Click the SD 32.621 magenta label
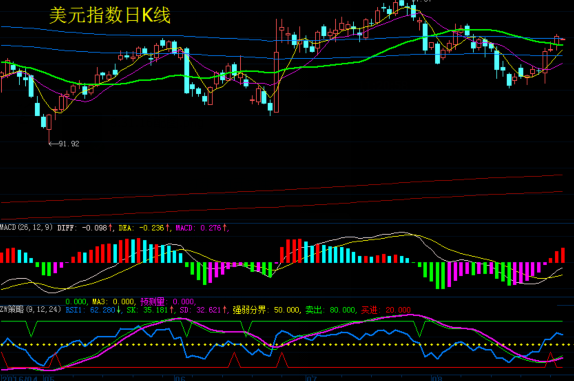 (204, 310)
